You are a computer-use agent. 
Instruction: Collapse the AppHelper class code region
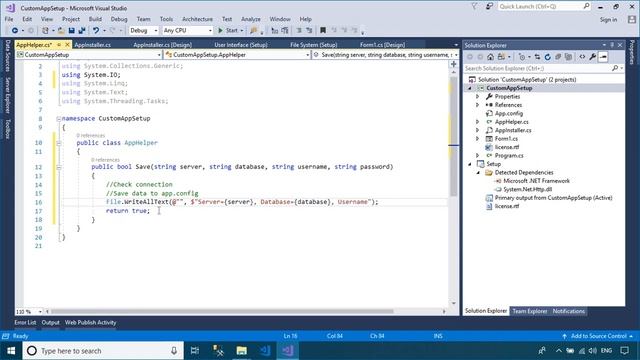[x=59, y=143]
